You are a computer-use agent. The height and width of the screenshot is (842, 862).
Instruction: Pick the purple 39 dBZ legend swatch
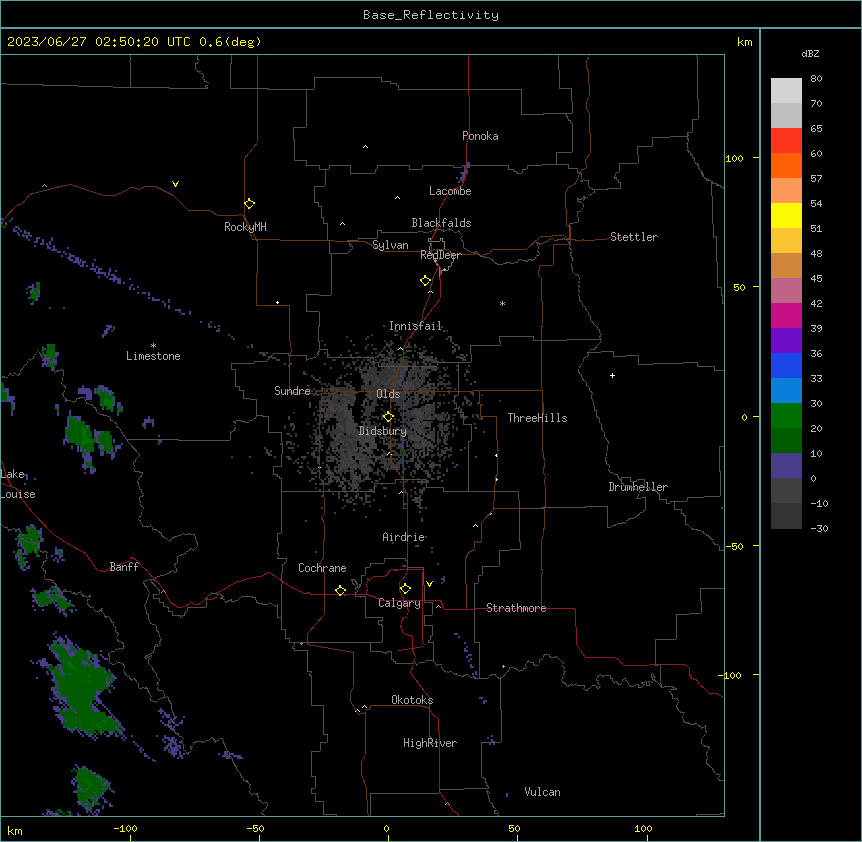[786, 340]
